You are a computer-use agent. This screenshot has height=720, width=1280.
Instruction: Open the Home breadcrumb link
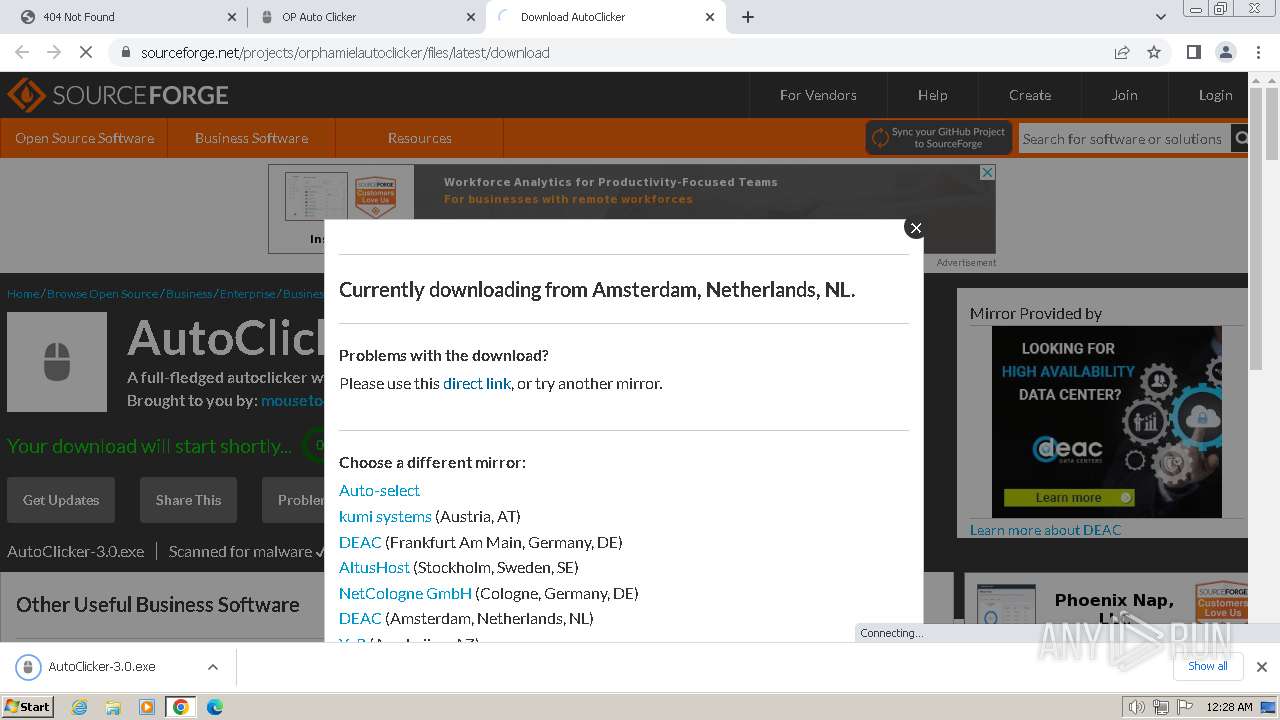pos(23,294)
